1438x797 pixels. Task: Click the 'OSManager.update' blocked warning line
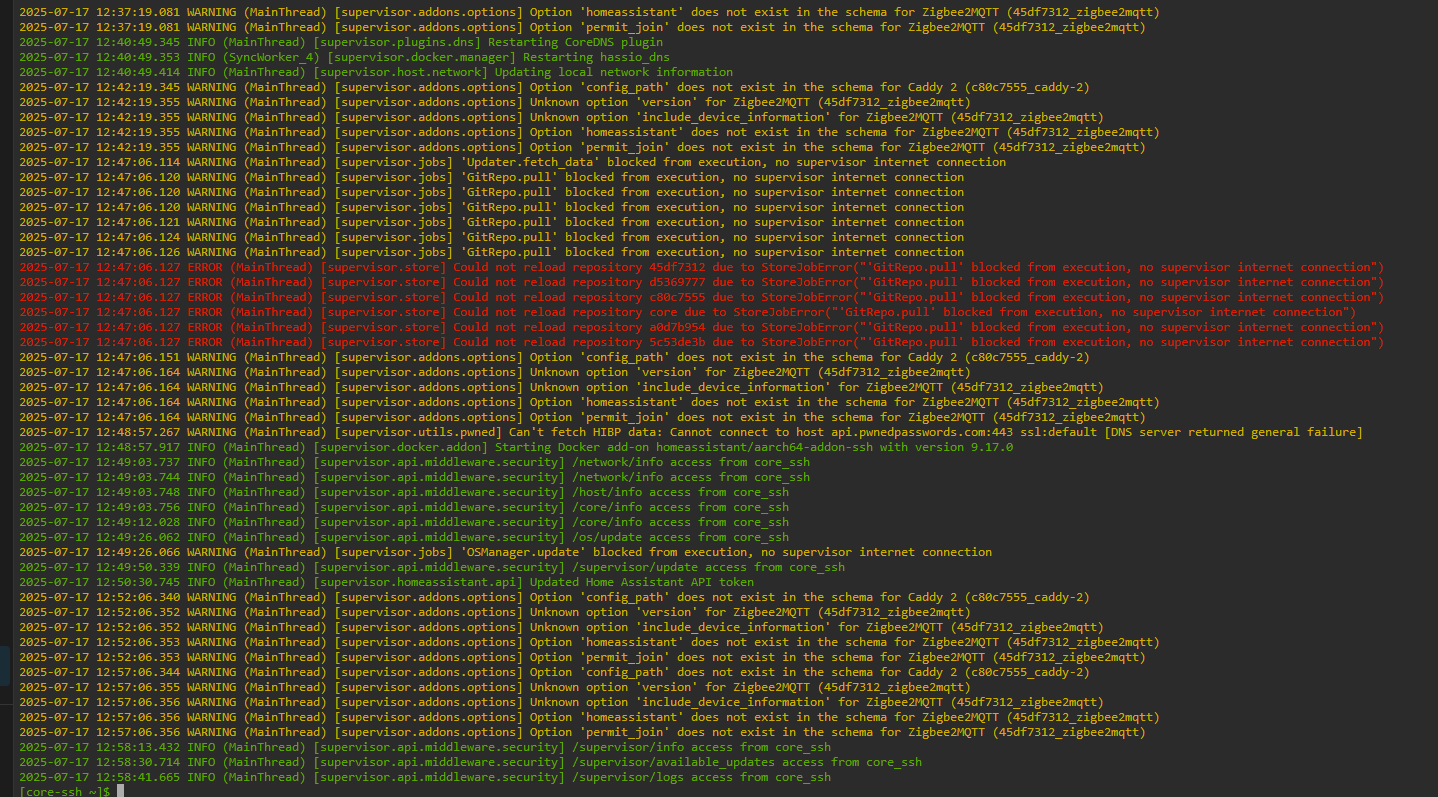point(506,552)
